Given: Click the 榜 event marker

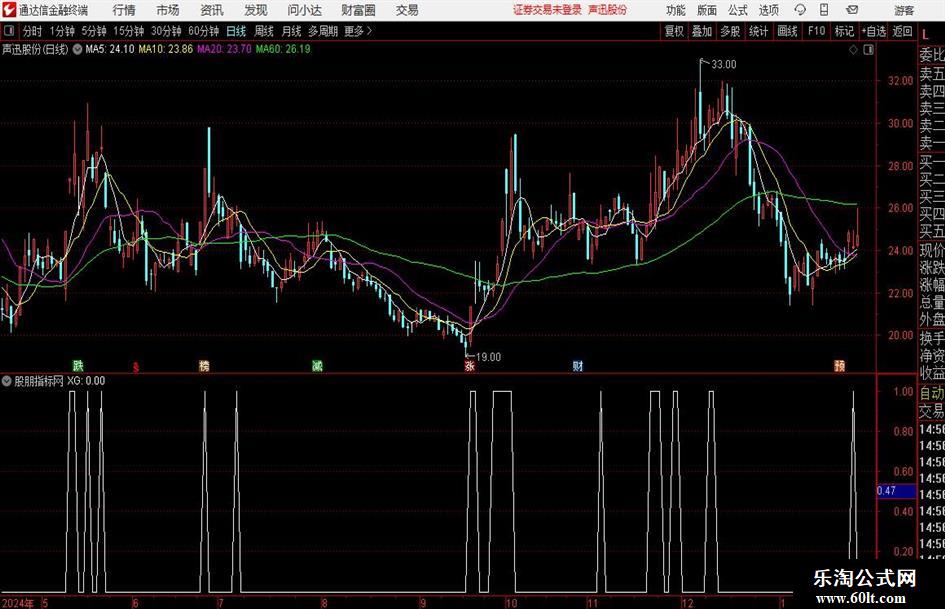Looking at the screenshot, I should 204,365.
